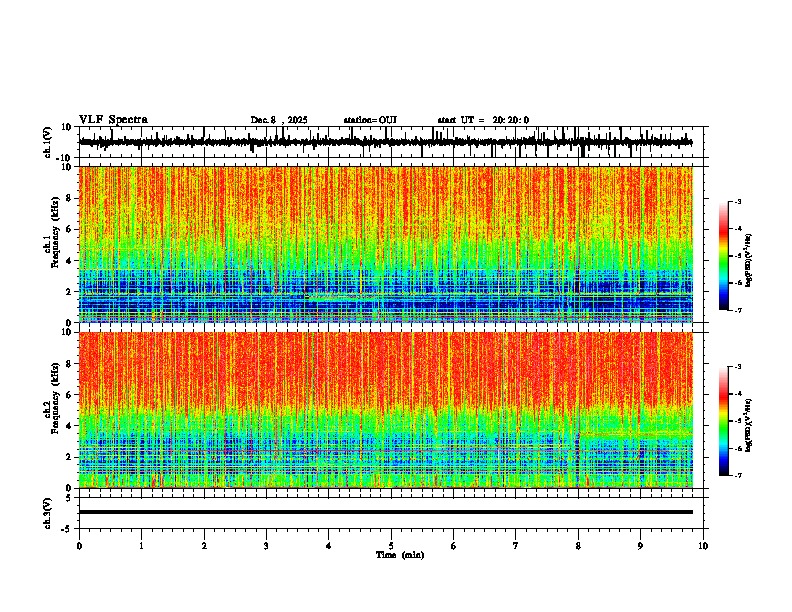Click time axis tick label '10' at right end
The image size is (792, 612).
pyautogui.click(x=703, y=546)
